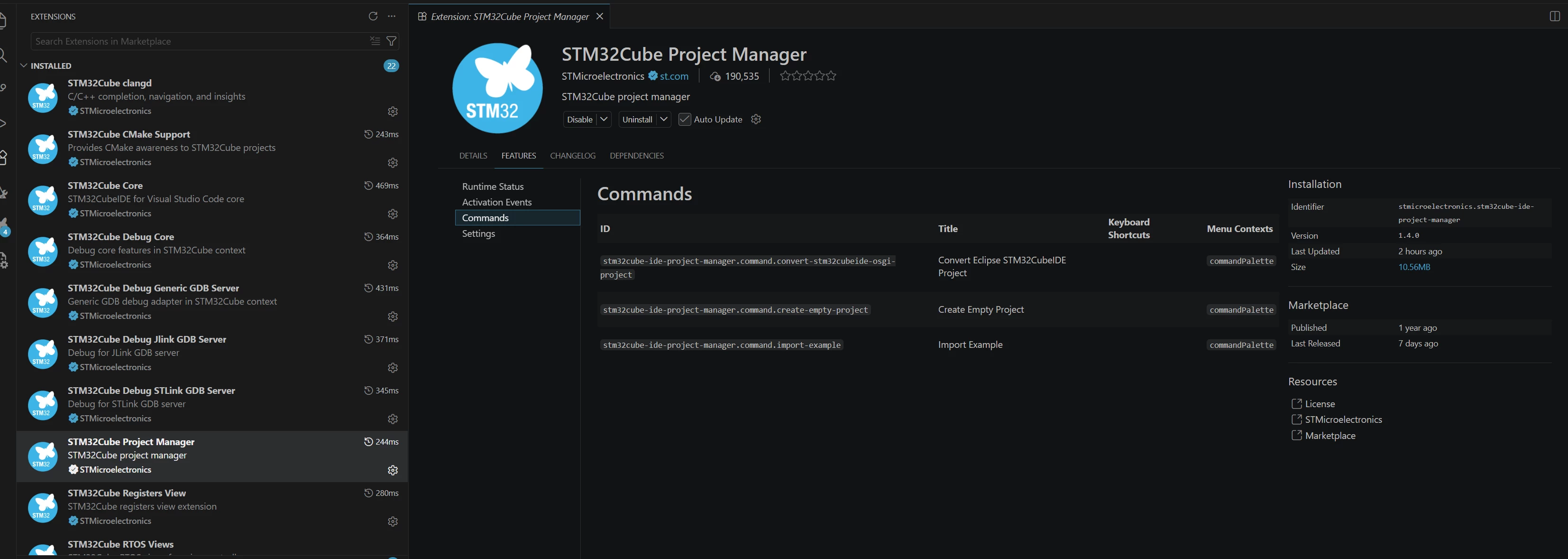The height and width of the screenshot is (559, 1568).
Task: Click commandPalette in Convert Eclipse project row
Action: (x=1241, y=261)
